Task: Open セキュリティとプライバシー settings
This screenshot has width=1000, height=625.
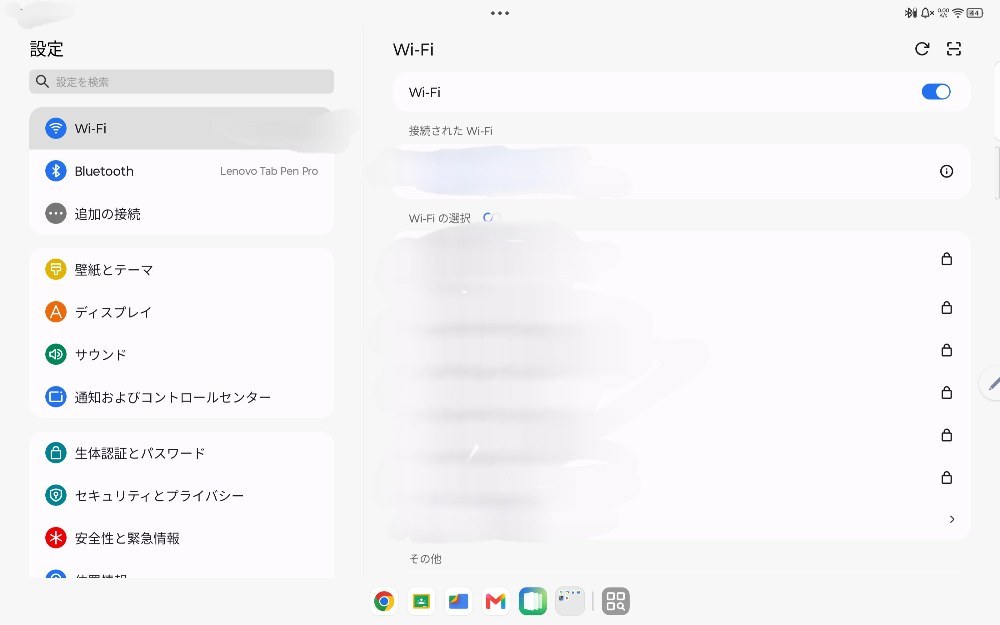Action: [x=181, y=496]
